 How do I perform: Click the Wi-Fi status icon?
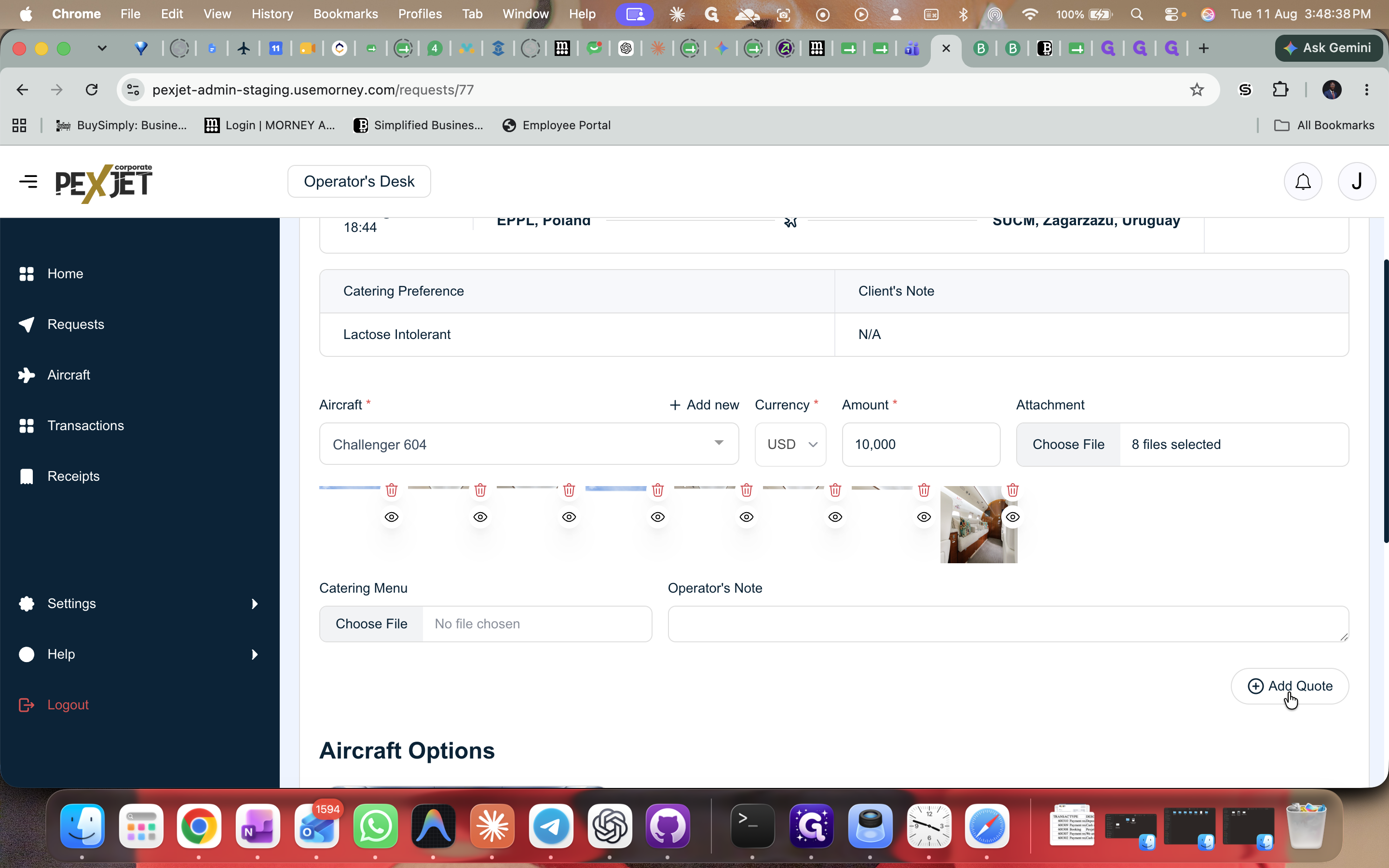(1030, 14)
